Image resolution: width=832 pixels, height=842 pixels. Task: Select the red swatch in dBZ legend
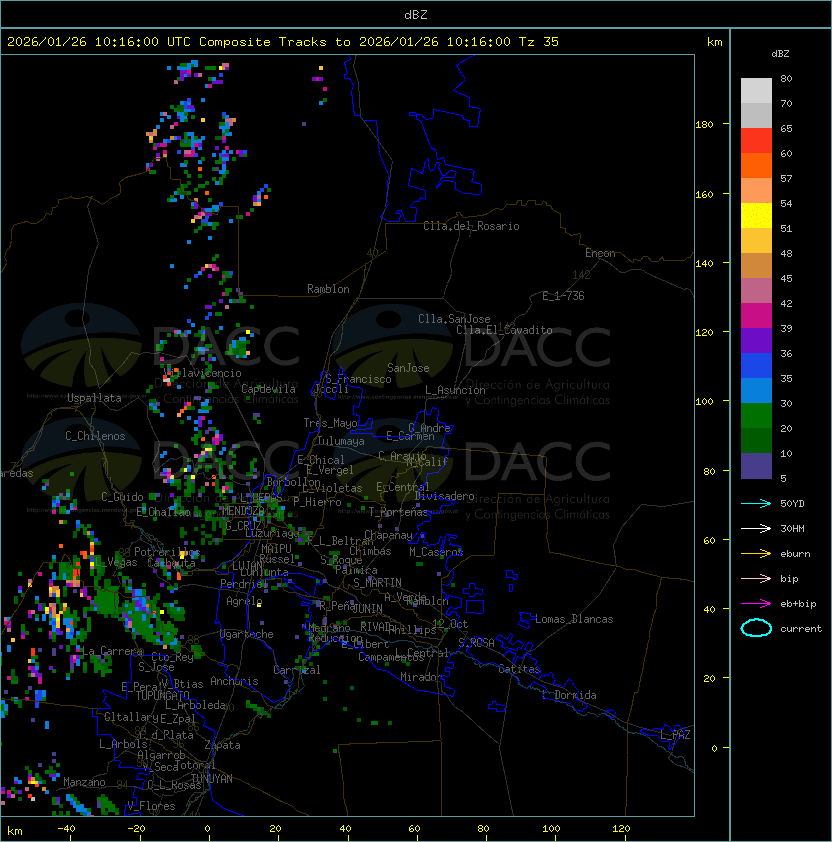click(756, 141)
